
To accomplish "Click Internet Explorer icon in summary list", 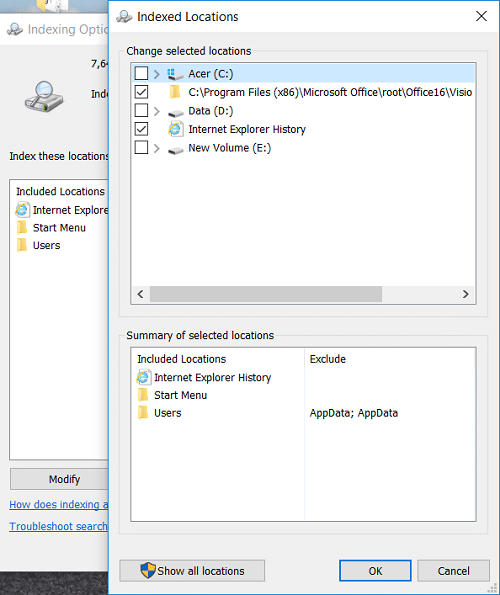I will (143, 377).
